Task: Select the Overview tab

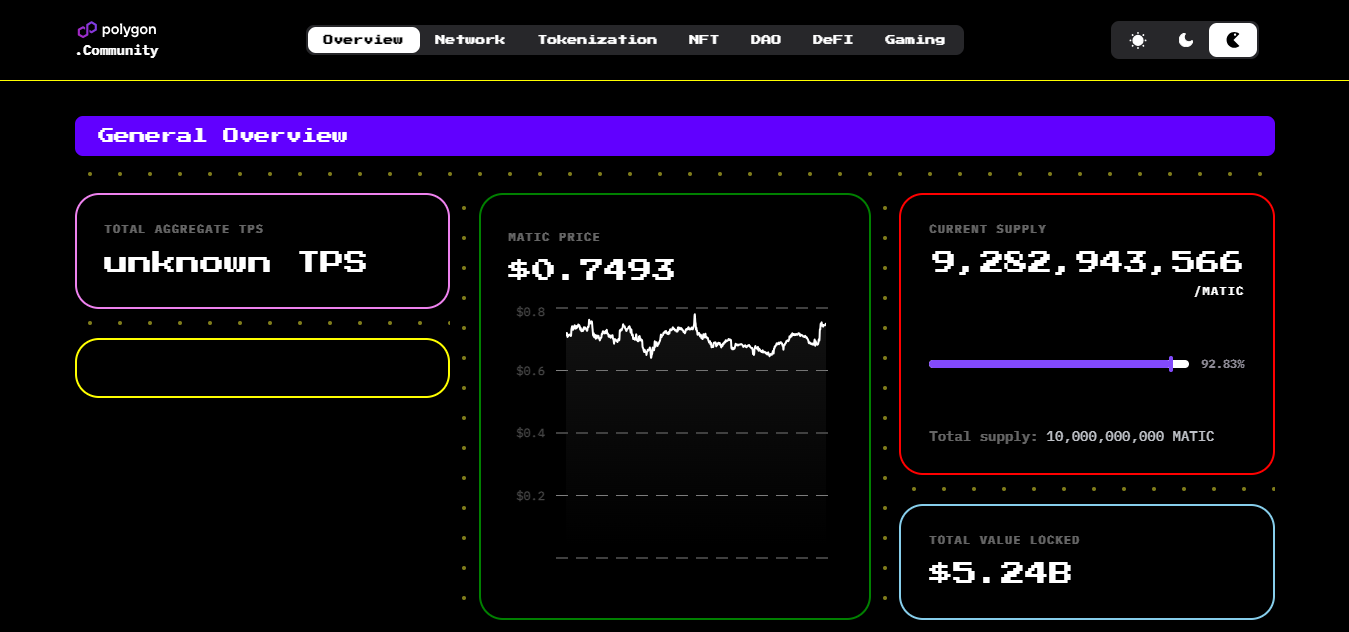Action: 363,39
